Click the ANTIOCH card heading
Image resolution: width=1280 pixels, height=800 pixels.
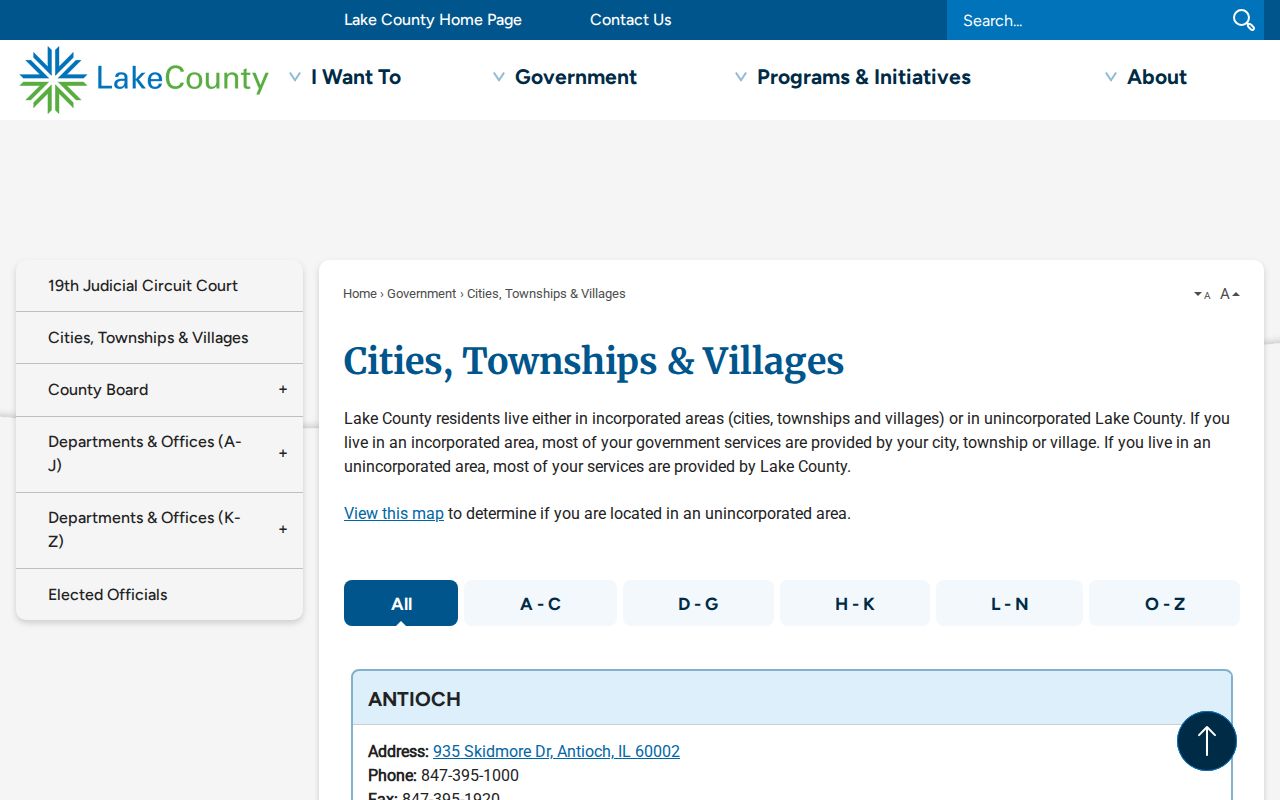[414, 699]
